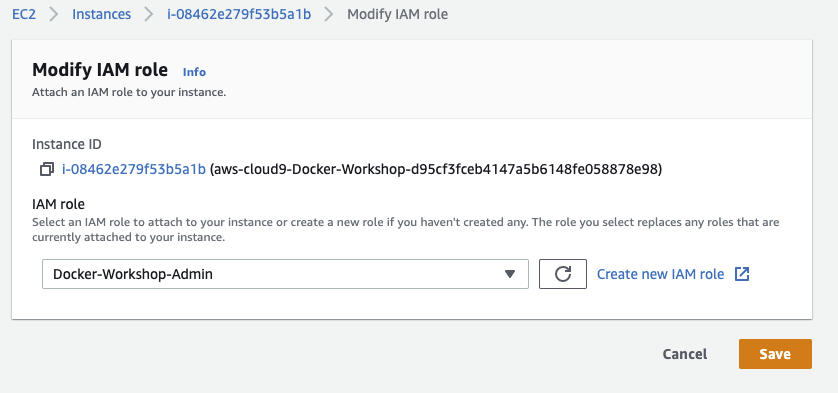The image size is (838, 393).
Task: Open the instance ID link under Instance ID
Action: [x=134, y=169]
